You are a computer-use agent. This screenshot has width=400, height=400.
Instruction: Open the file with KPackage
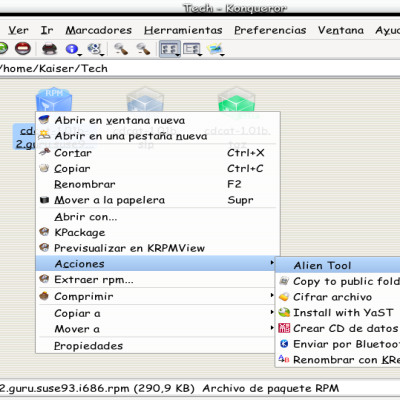click(158, 232)
